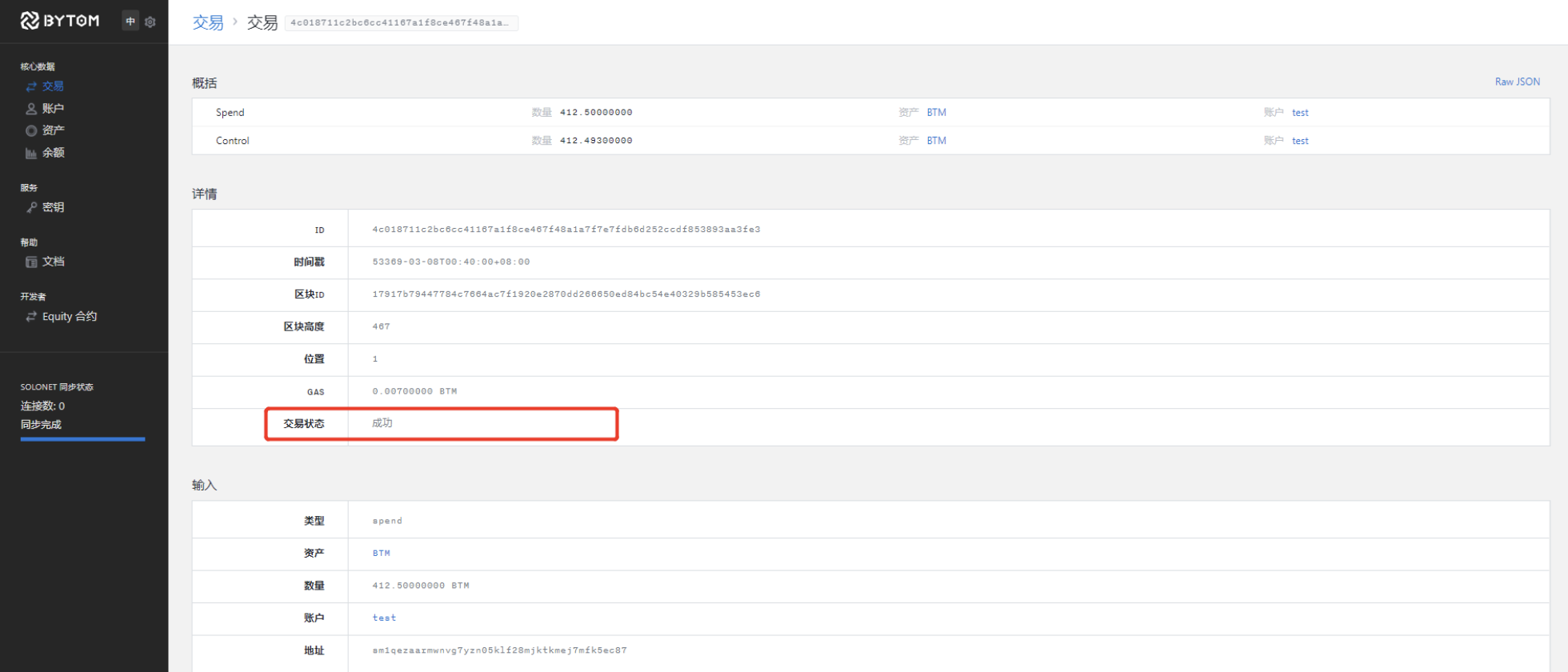Open the Raw JSON link
The height and width of the screenshot is (672, 1568).
click(x=1517, y=82)
